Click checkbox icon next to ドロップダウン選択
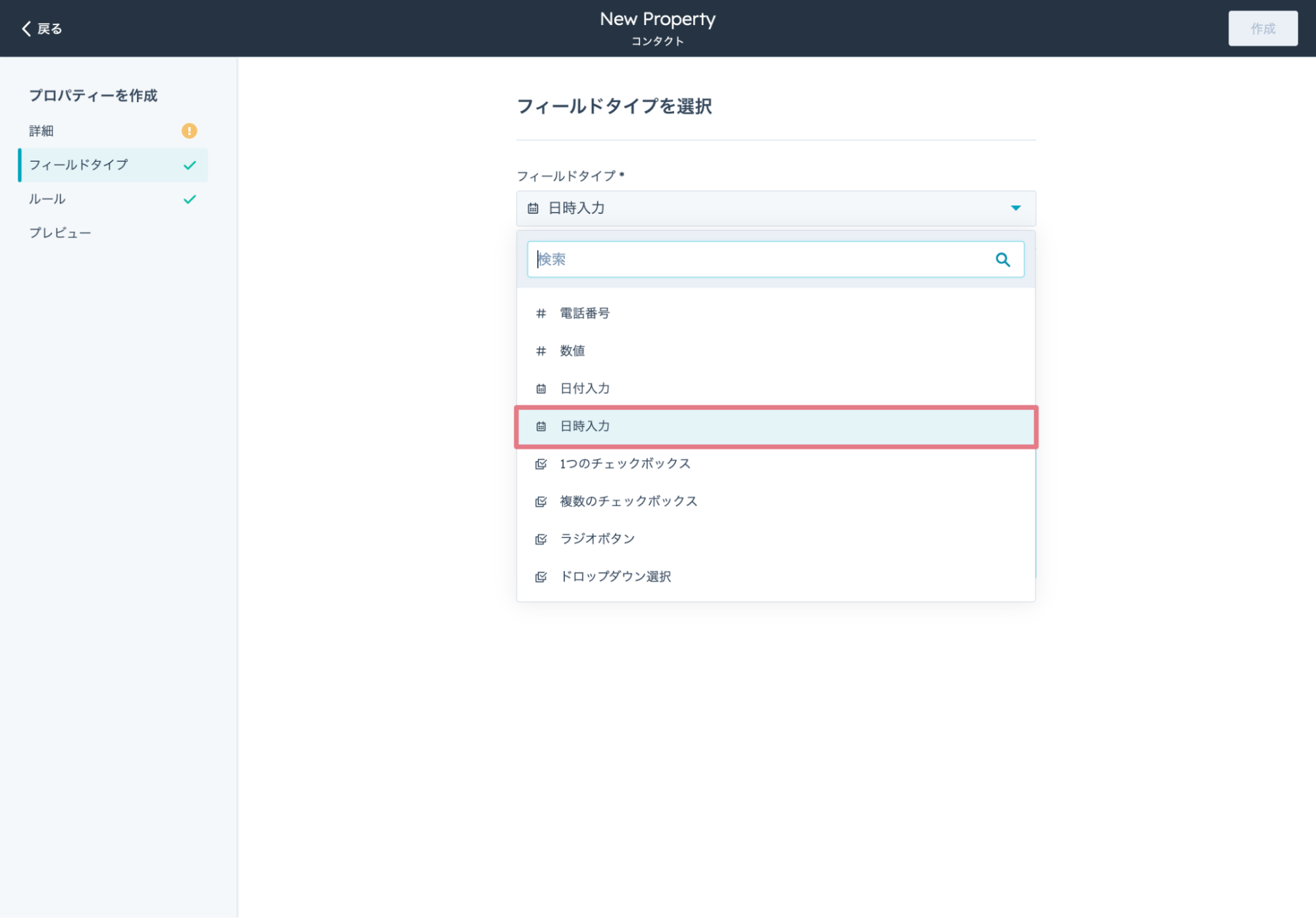 (x=540, y=577)
